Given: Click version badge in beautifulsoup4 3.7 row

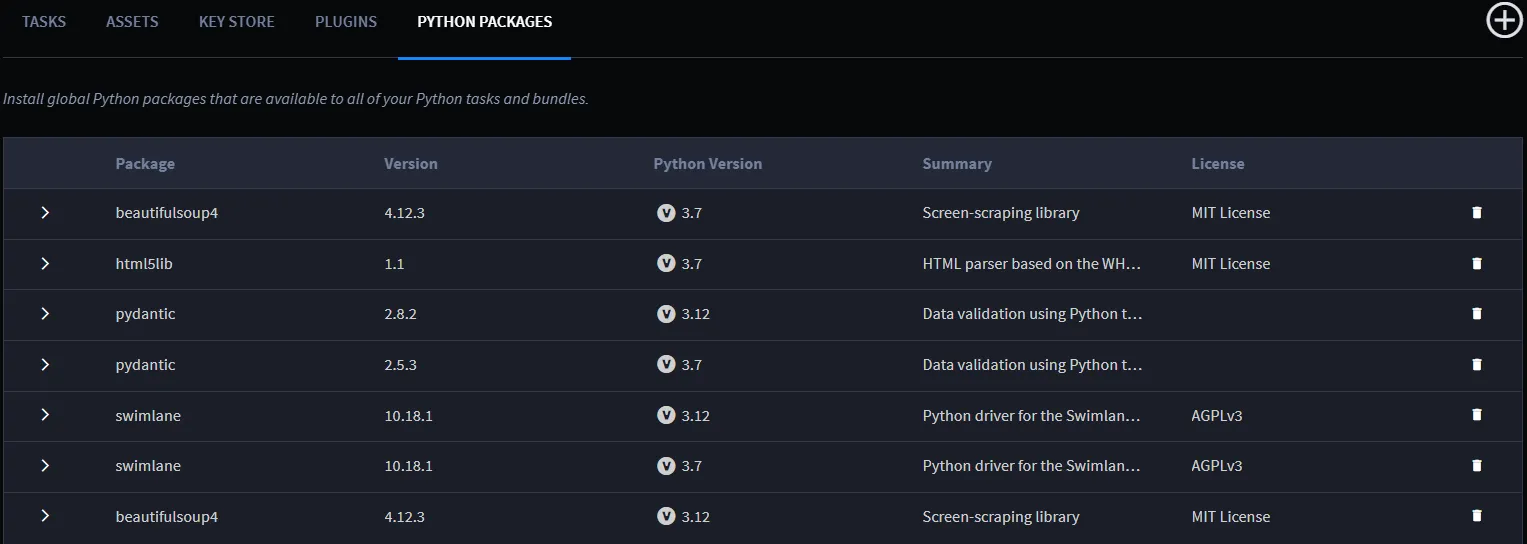Looking at the screenshot, I should tap(666, 213).
